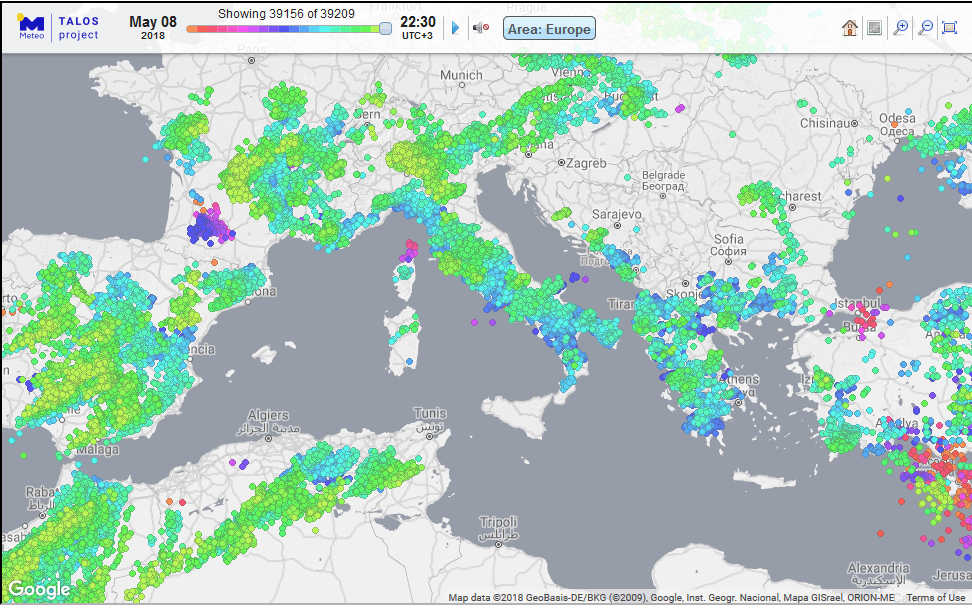The height and width of the screenshot is (616, 972).
Task: Zoom in with the magnifier plus icon
Action: point(901,28)
